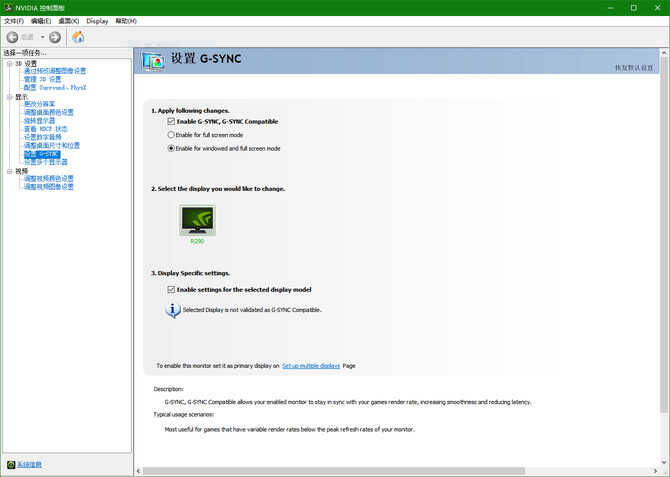The width and height of the screenshot is (670, 477).
Task: Collapse the 视频 tree node
Action: point(8,171)
